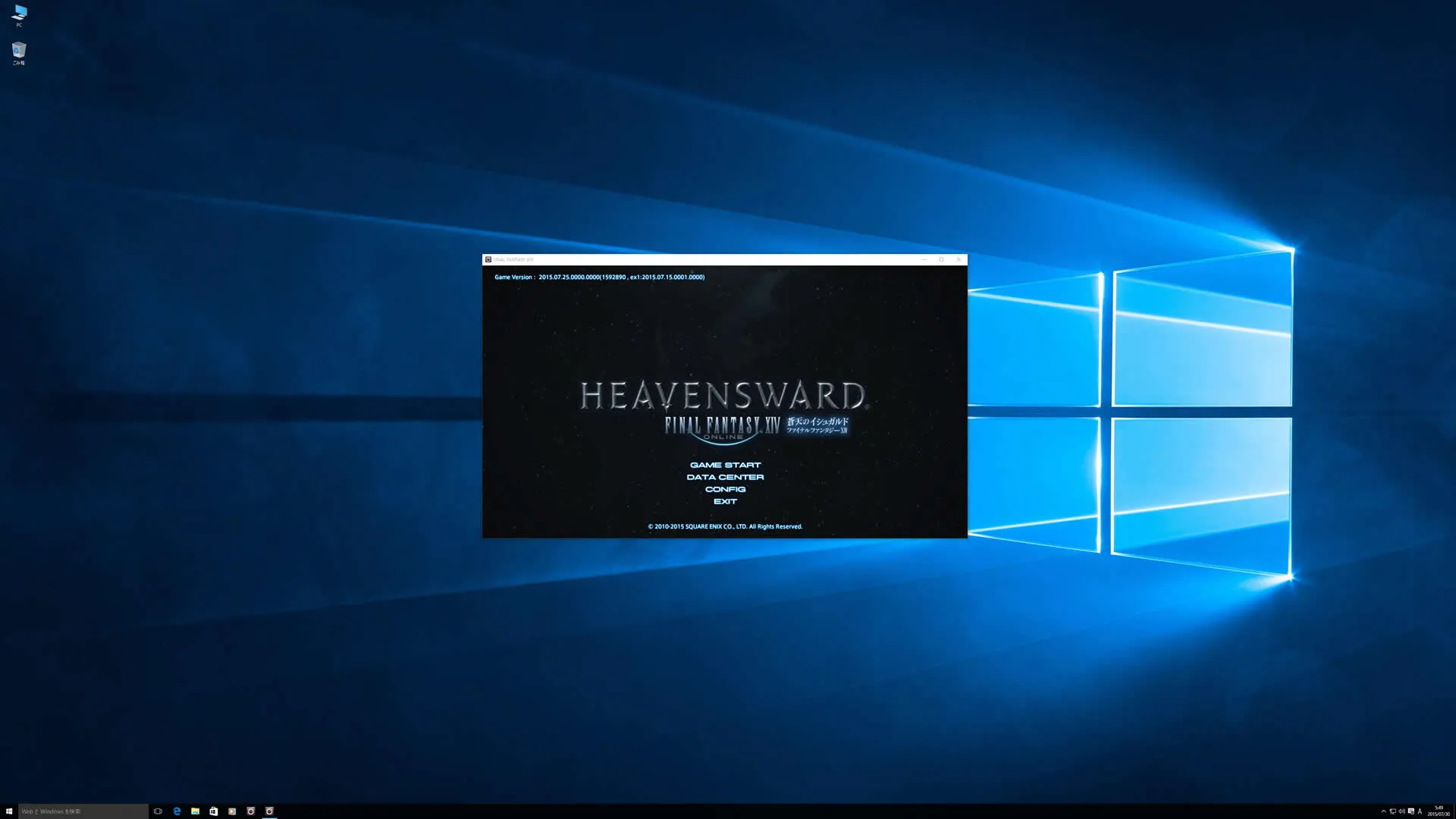Open the Store taskbar icon
The image size is (1456, 819).
214,811
